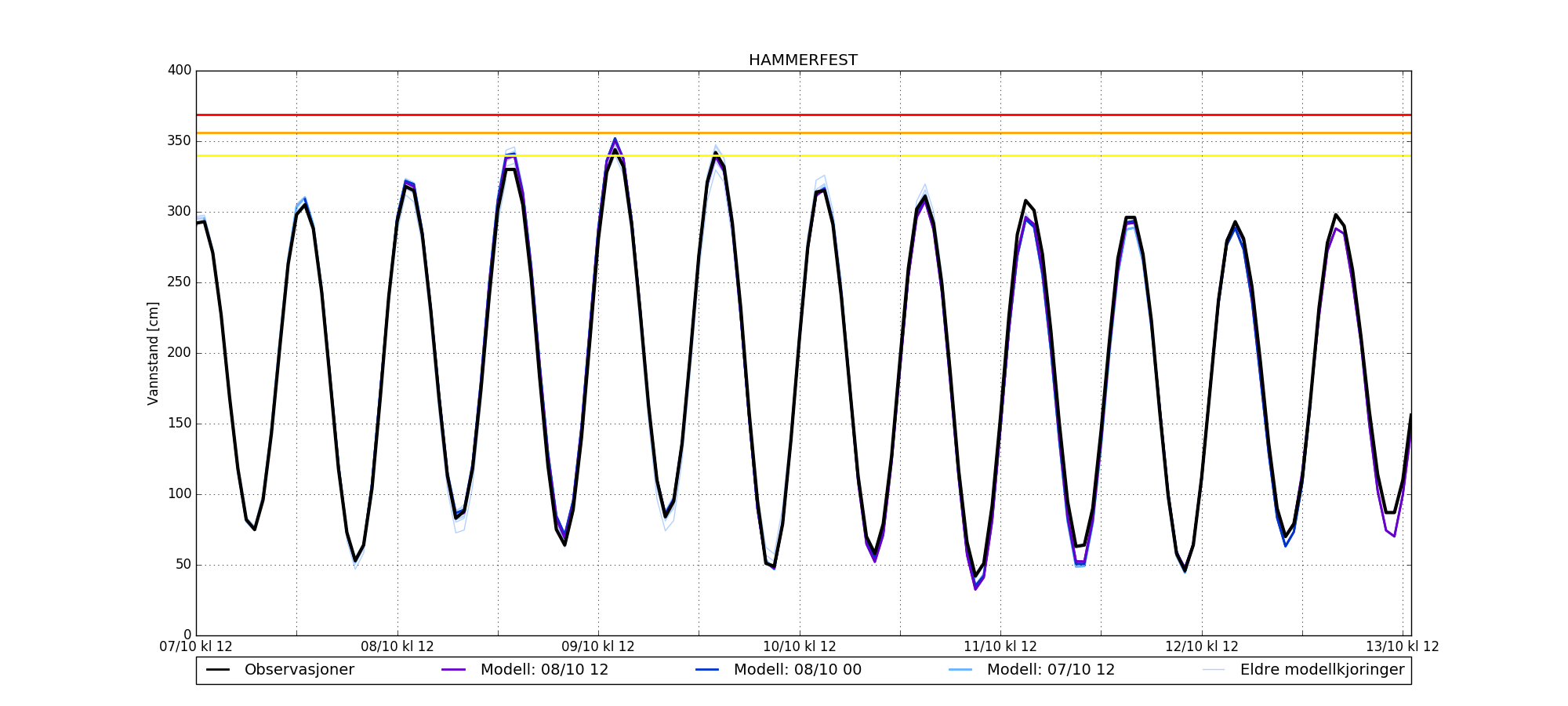Click the 13/10 kl 12 x-axis label
The height and width of the screenshot is (706, 1568).
[x=1402, y=647]
